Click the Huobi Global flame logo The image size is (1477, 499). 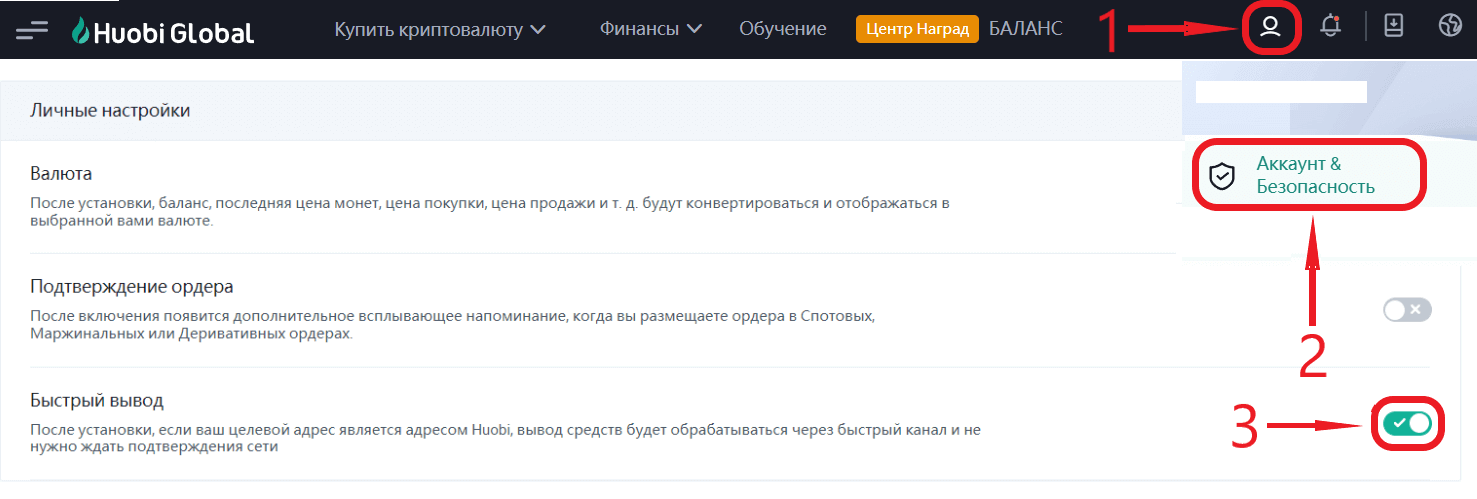[80, 31]
